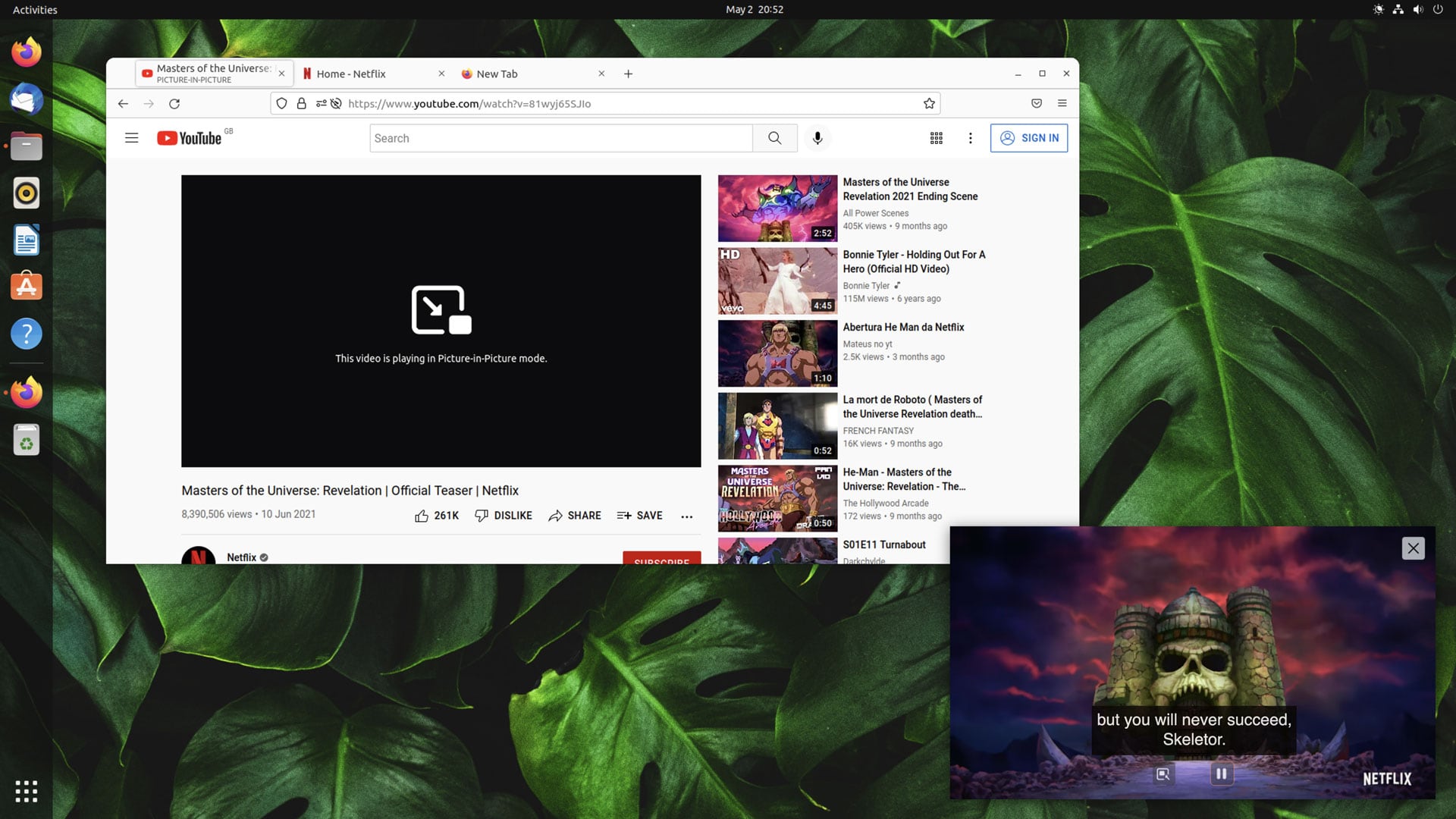Click the YouTube search input field
The image size is (1456, 819).
(561, 138)
